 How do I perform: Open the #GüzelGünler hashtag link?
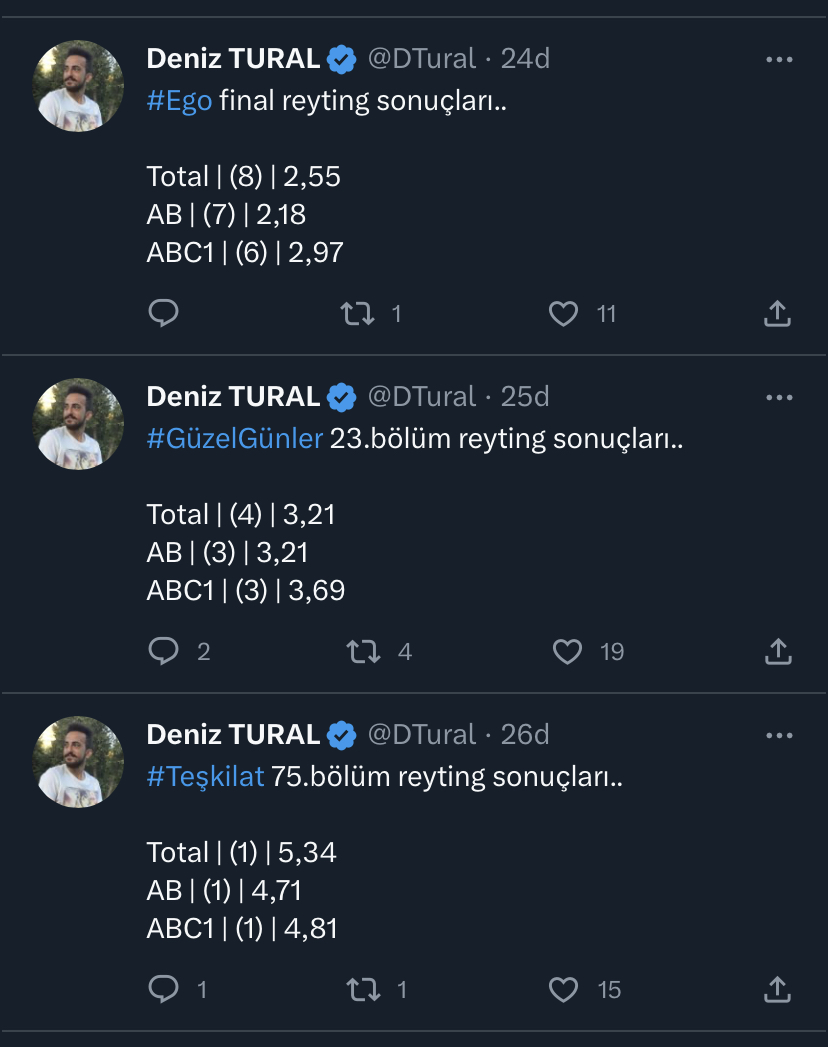pyautogui.click(x=235, y=440)
